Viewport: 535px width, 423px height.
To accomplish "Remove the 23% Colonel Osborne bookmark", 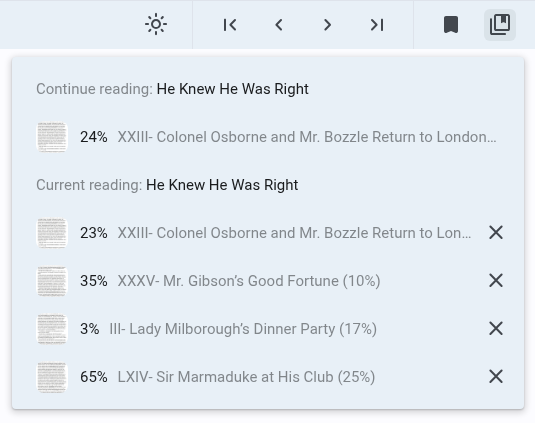I will [x=496, y=233].
